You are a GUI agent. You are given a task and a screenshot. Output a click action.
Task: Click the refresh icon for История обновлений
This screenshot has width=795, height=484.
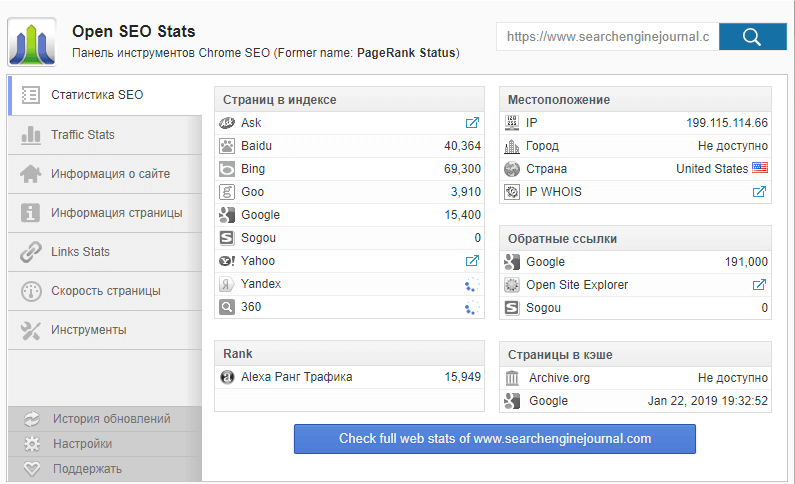click(x=32, y=419)
